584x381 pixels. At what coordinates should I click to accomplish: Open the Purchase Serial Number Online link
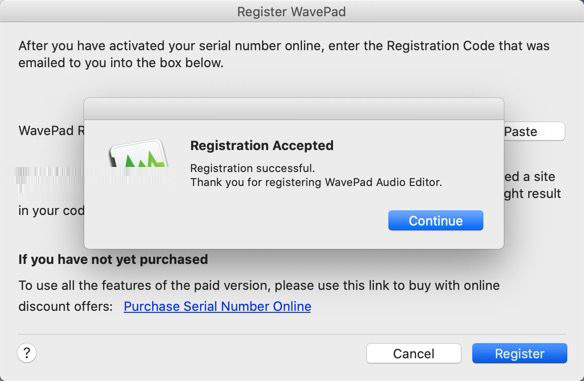pyautogui.click(x=218, y=306)
